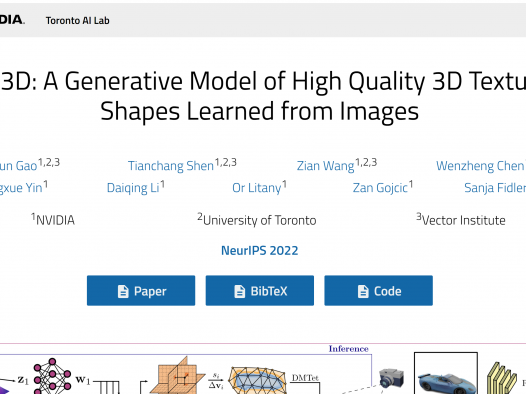Image resolution: width=526 pixels, height=394 pixels.
Task: Click the NVIDIA affiliation text
Action: click(x=53, y=220)
